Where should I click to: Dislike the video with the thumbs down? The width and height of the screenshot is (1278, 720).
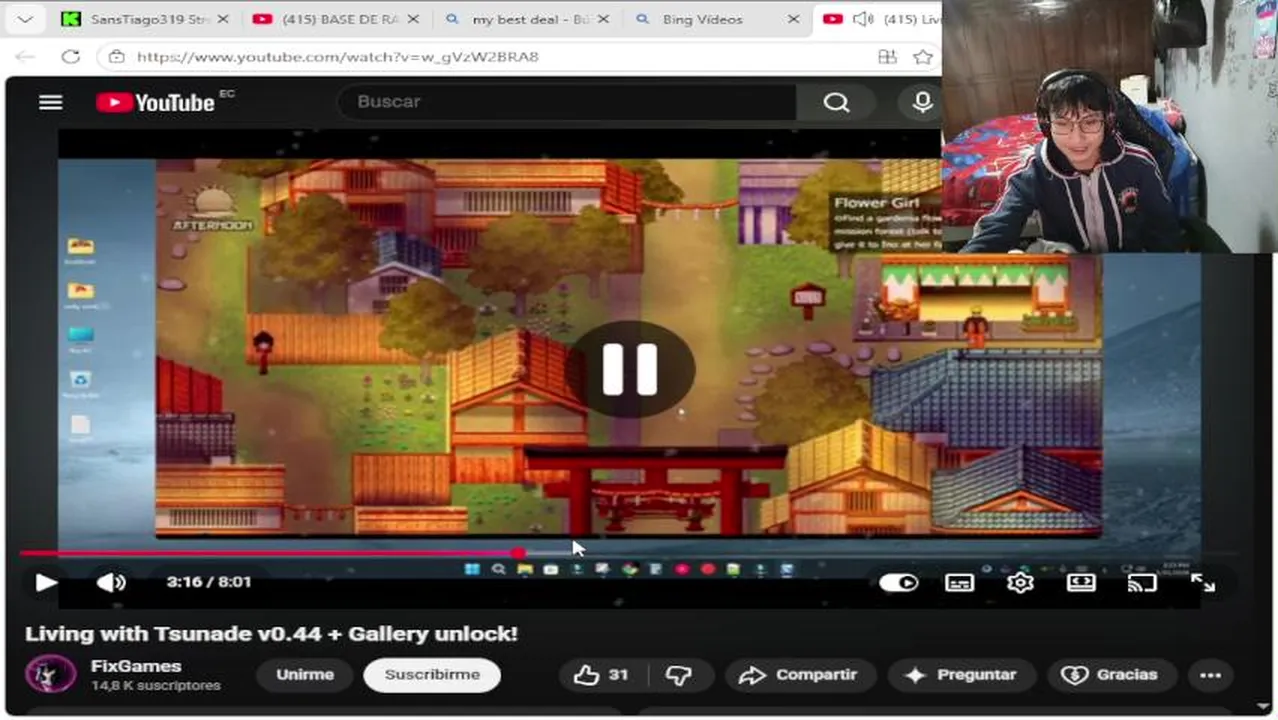(678, 675)
